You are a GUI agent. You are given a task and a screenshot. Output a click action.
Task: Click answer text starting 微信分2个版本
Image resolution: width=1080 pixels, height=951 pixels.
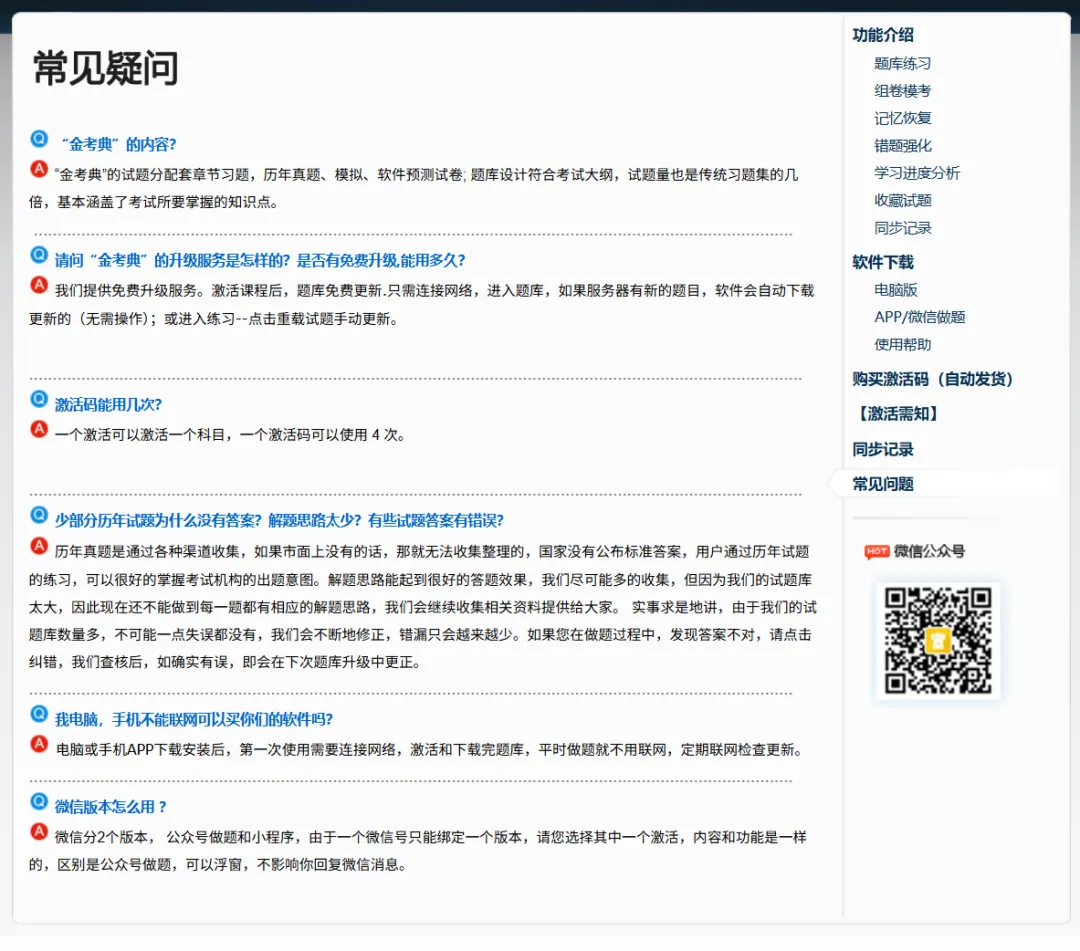(x=417, y=850)
